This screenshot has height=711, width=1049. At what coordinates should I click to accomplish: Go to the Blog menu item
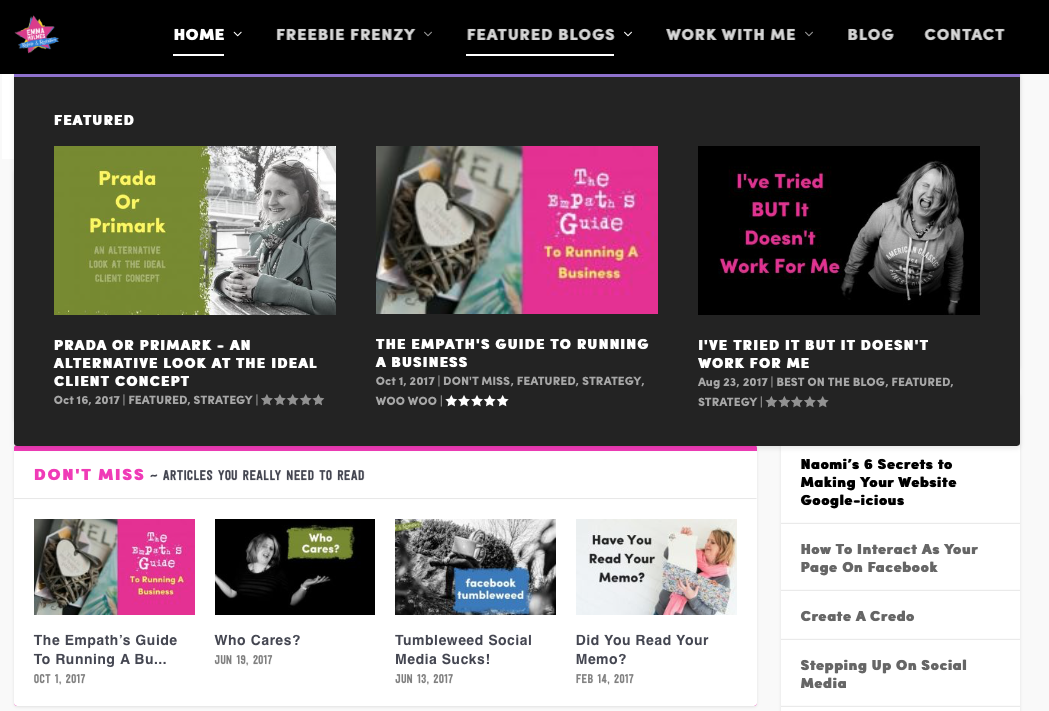pyautogui.click(x=870, y=35)
